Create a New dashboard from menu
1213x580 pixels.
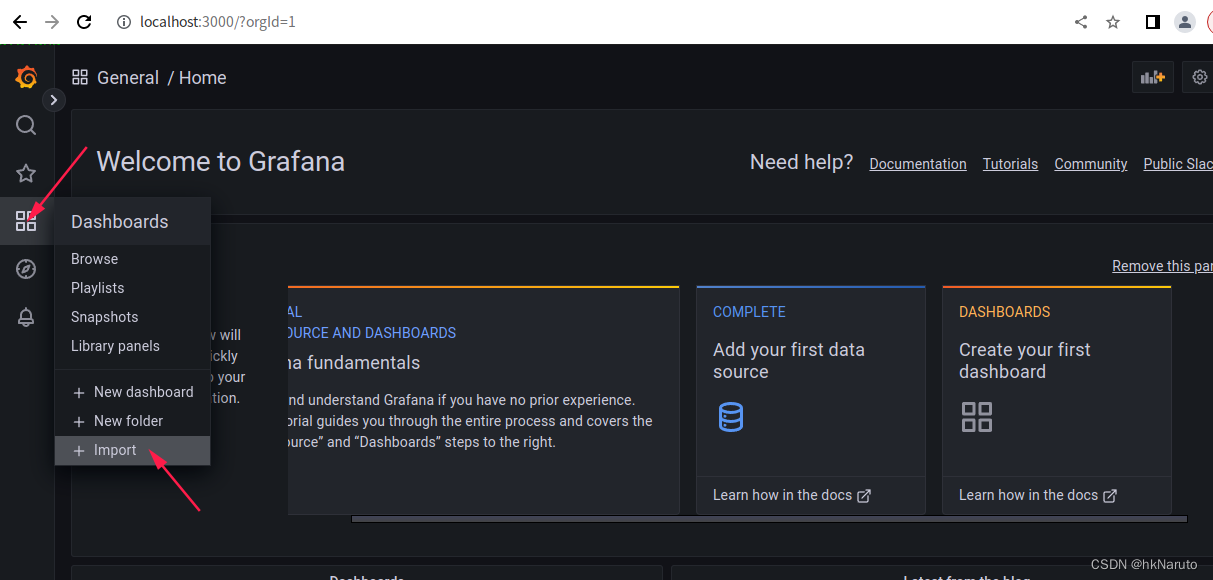pos(143,392)
